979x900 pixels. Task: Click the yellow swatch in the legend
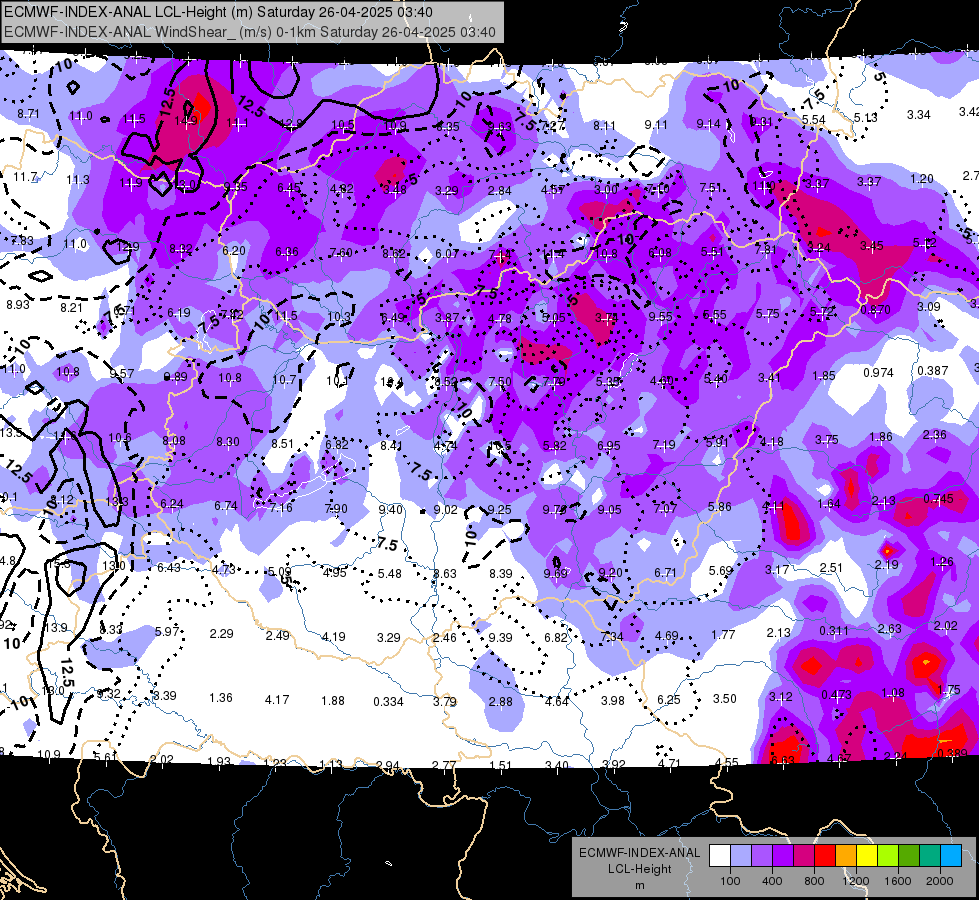[x=867, y=856]
